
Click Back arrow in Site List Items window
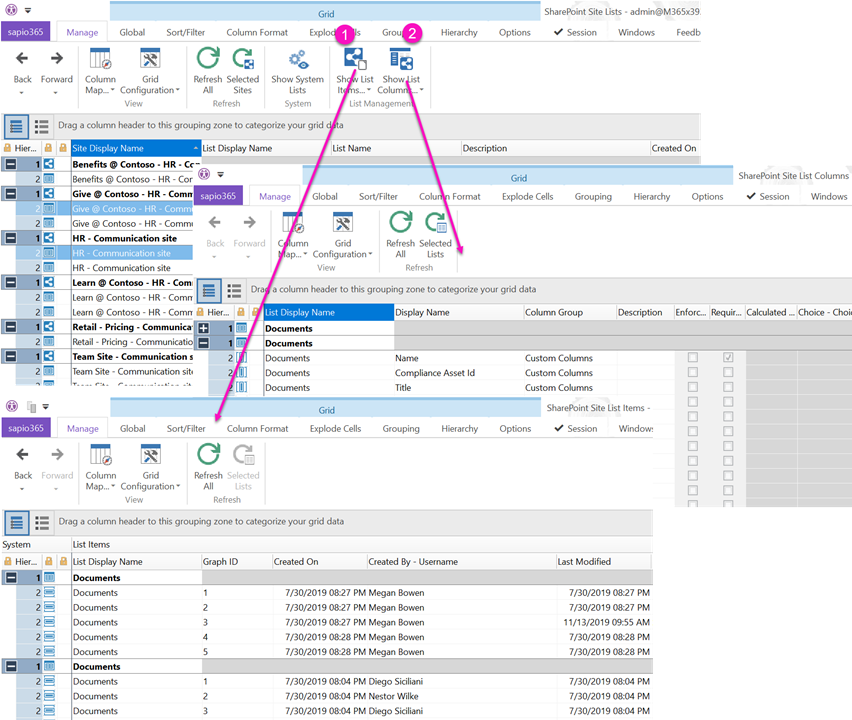(23, 454)
